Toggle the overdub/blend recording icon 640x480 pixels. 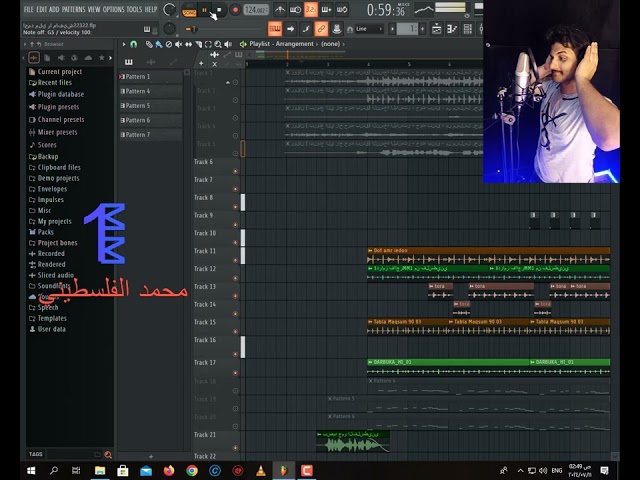coord(326,9)
